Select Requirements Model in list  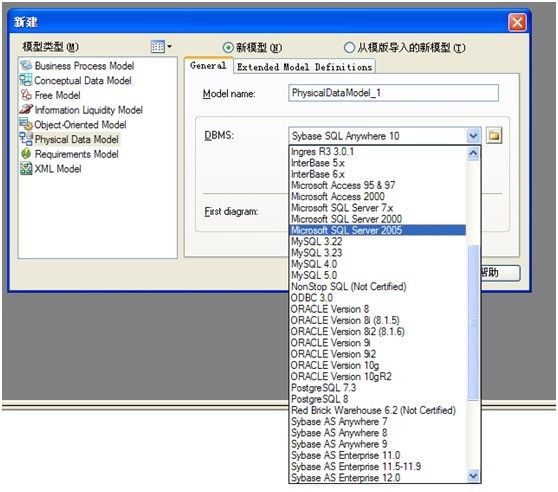77,154
